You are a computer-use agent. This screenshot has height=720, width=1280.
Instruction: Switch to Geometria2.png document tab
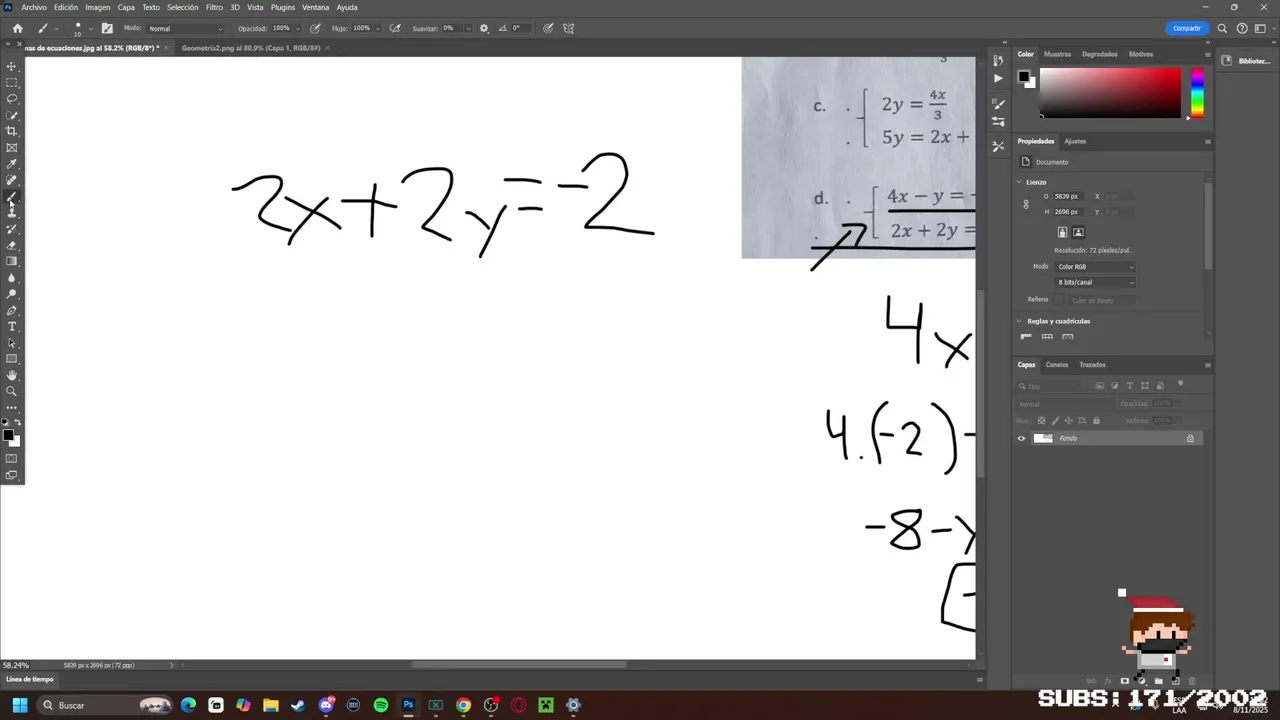point(251,48)
